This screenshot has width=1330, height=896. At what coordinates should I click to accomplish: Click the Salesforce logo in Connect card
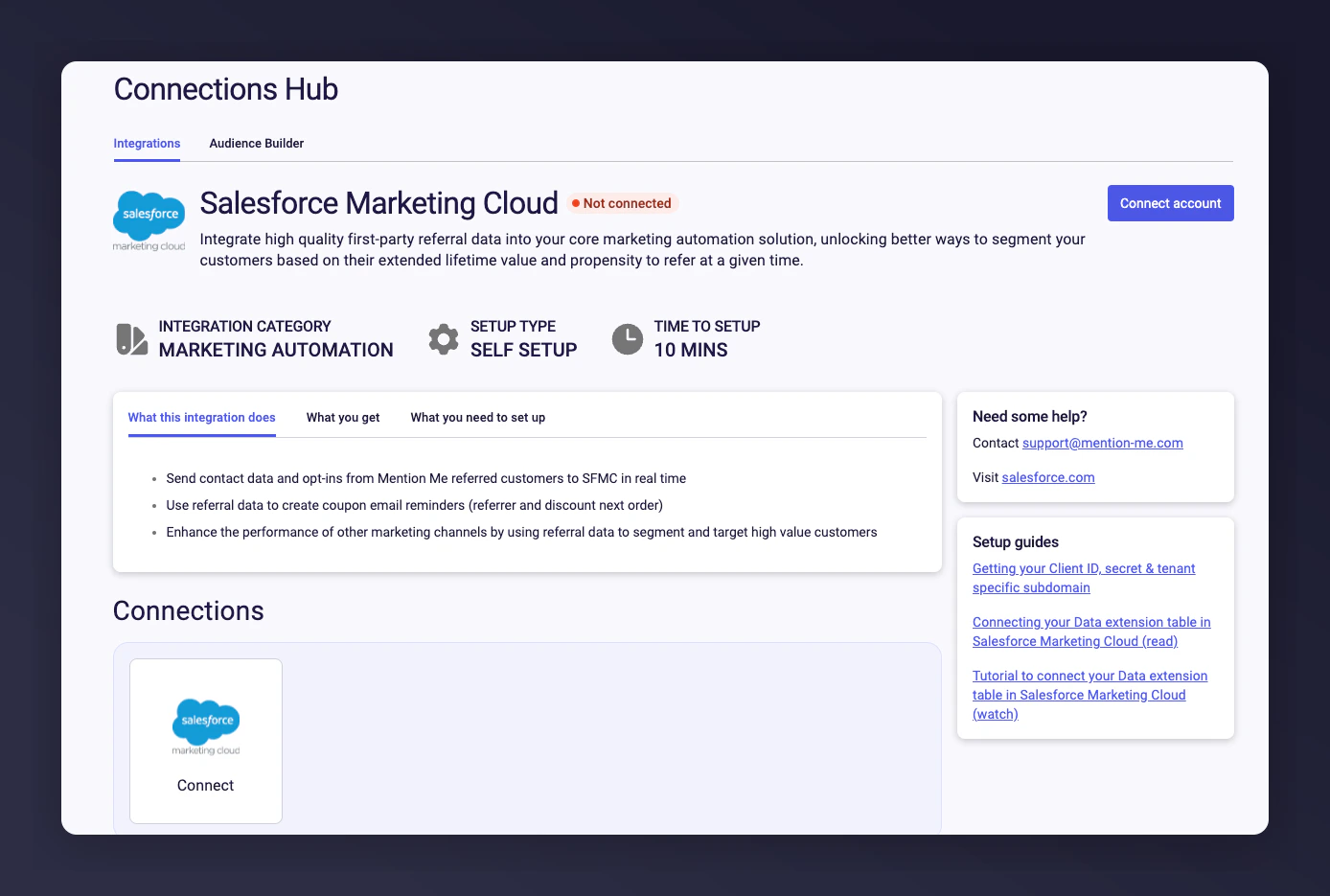point(206,726)
